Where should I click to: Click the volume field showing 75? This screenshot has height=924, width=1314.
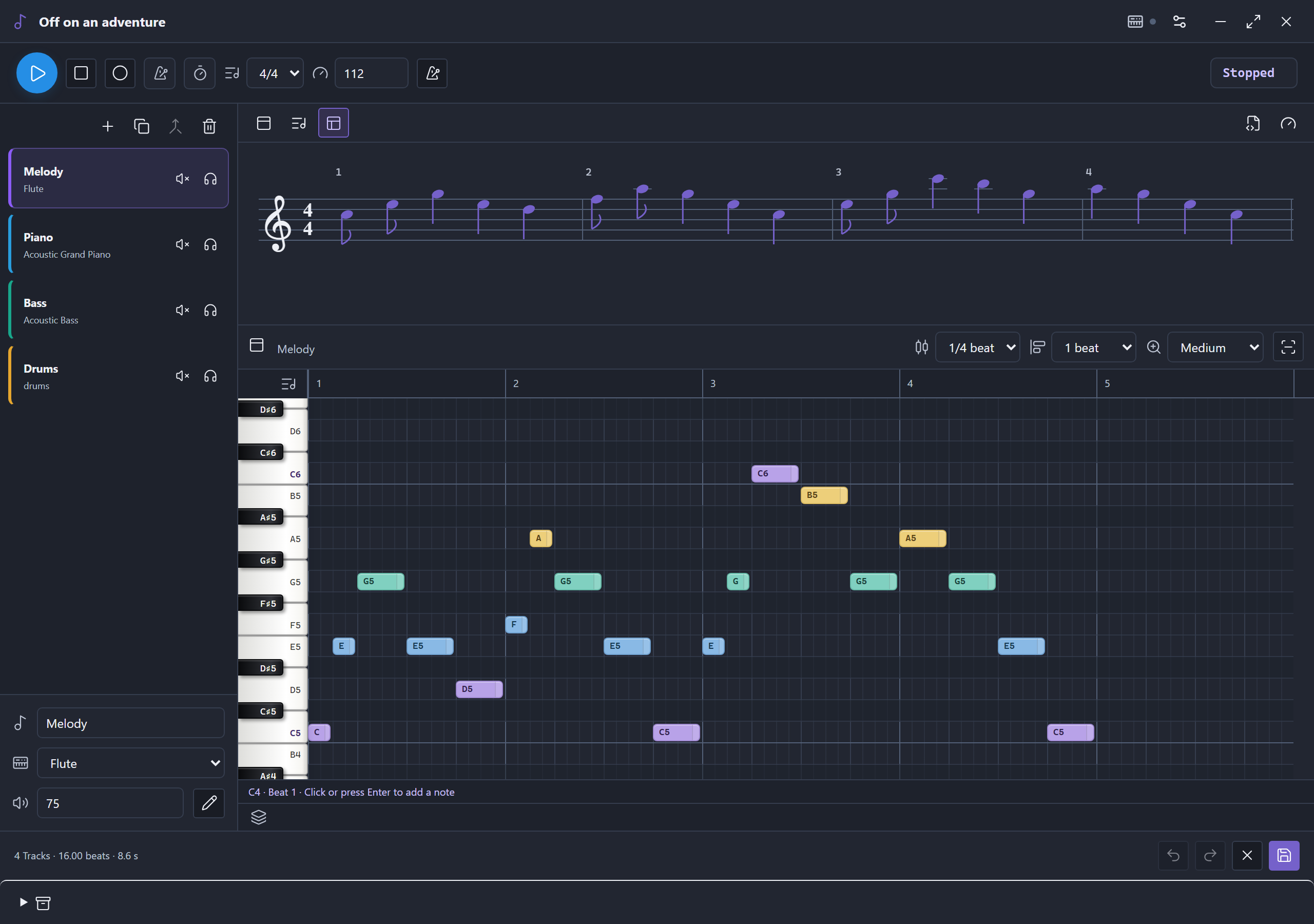tap(110, 803)
